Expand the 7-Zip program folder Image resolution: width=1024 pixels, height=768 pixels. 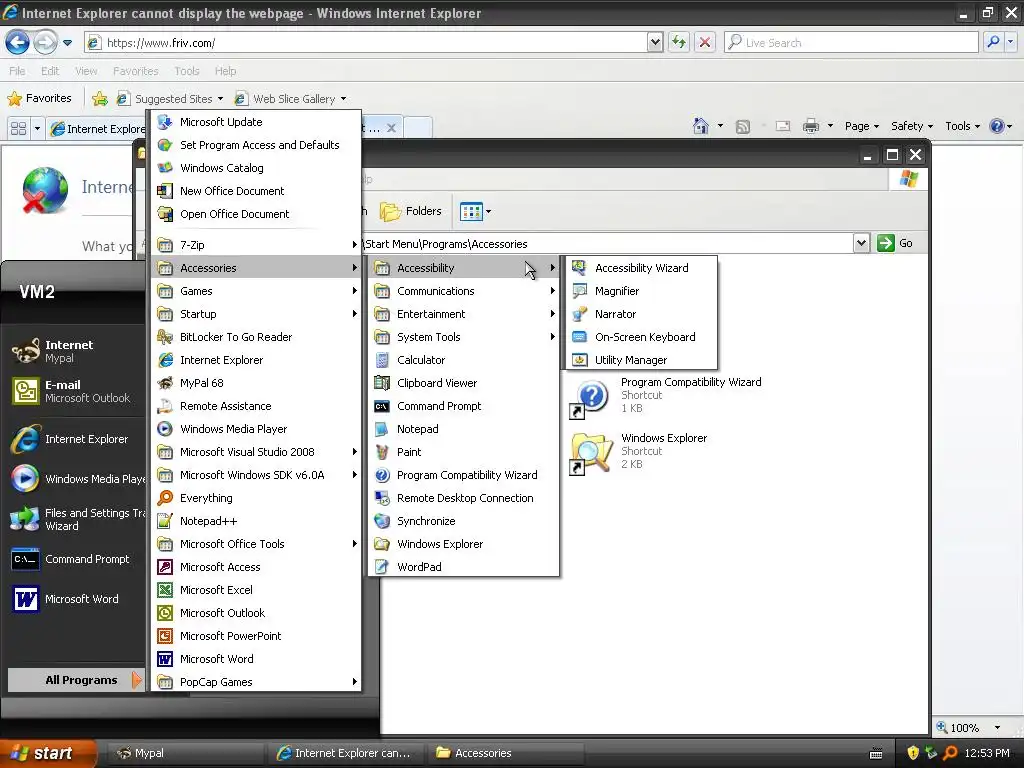(257, 245)
